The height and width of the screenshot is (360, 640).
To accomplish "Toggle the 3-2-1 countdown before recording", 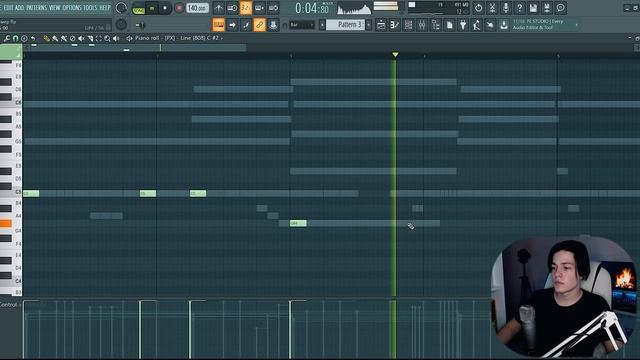I will coord(246,8).
